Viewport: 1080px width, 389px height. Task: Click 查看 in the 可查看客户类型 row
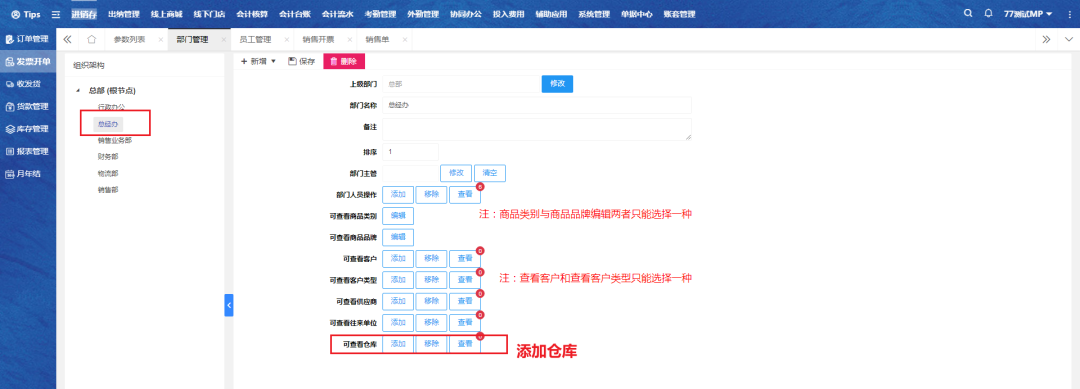tap(465, 280)
